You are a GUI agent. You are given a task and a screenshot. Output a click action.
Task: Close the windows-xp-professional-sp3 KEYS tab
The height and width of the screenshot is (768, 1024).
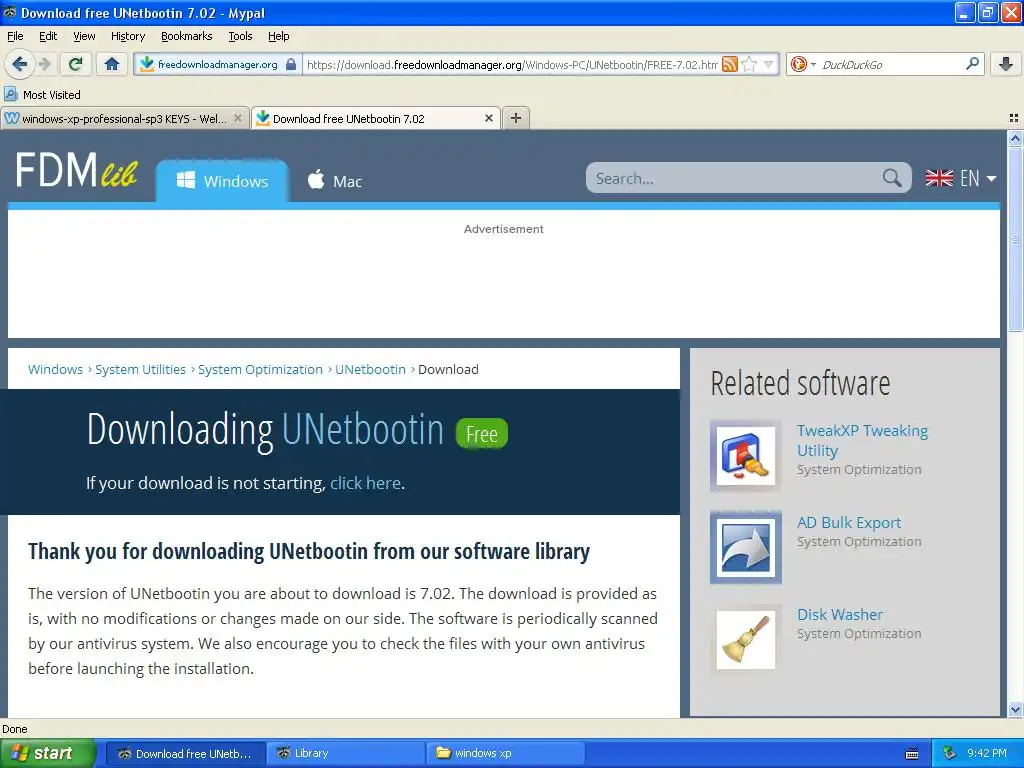tap(238, 118)
